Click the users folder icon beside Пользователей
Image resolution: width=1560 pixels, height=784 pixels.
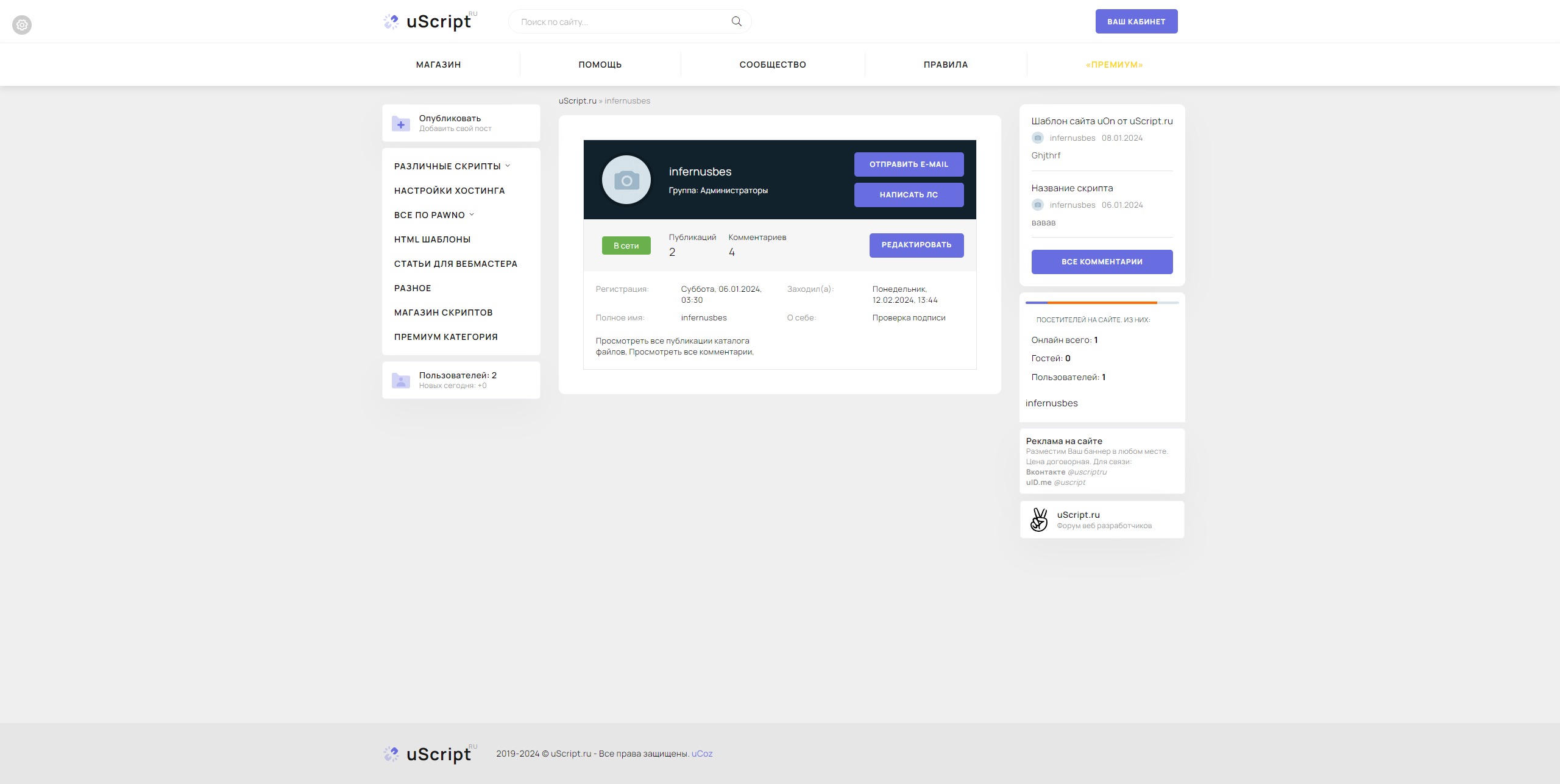pos(400,380)
